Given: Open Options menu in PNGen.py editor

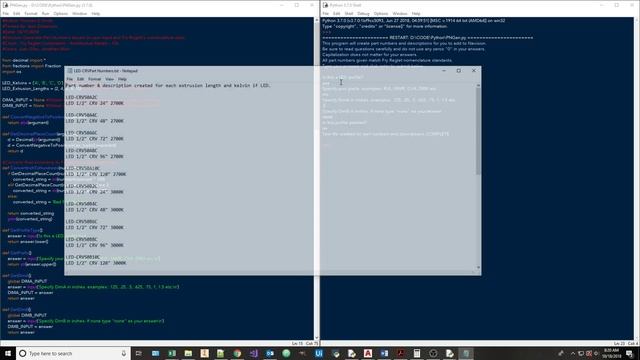Looking at the screenshot, I should [60, 13].
